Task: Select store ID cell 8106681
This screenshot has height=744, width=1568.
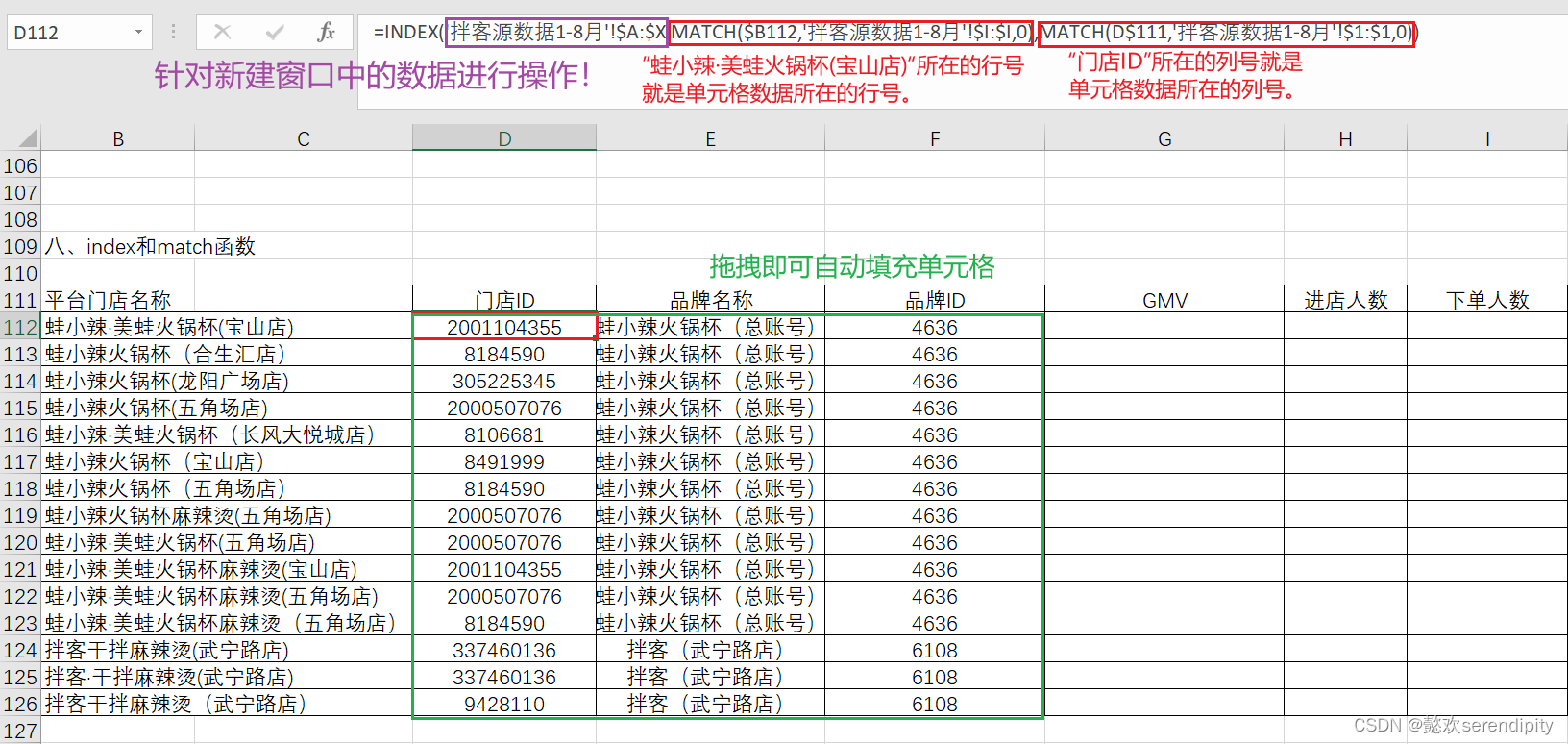Action: (x=504, y=434)
